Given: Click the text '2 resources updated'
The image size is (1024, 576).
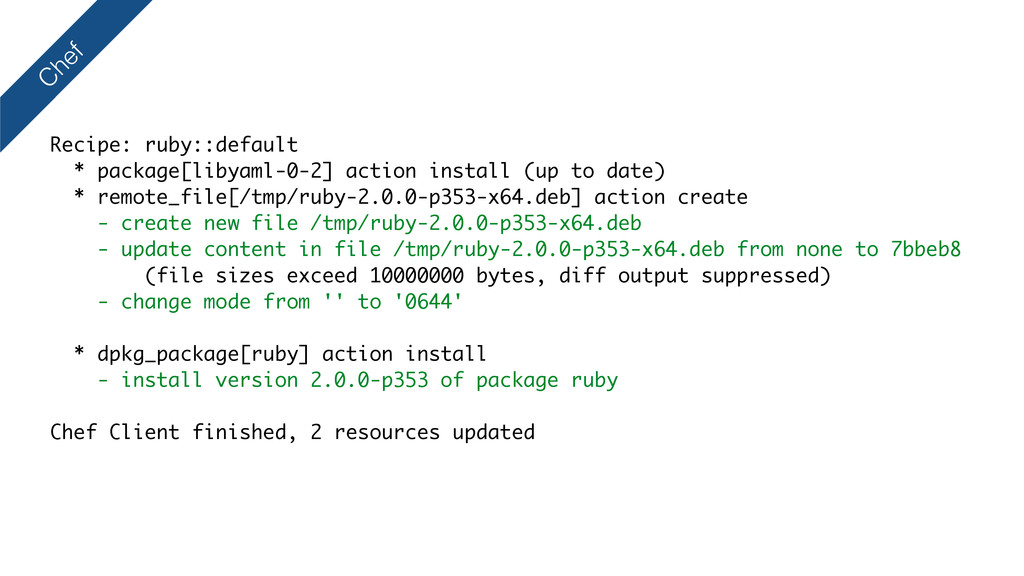Looking at the screenshot, I should pyautogui.click(x=423, y=432).
